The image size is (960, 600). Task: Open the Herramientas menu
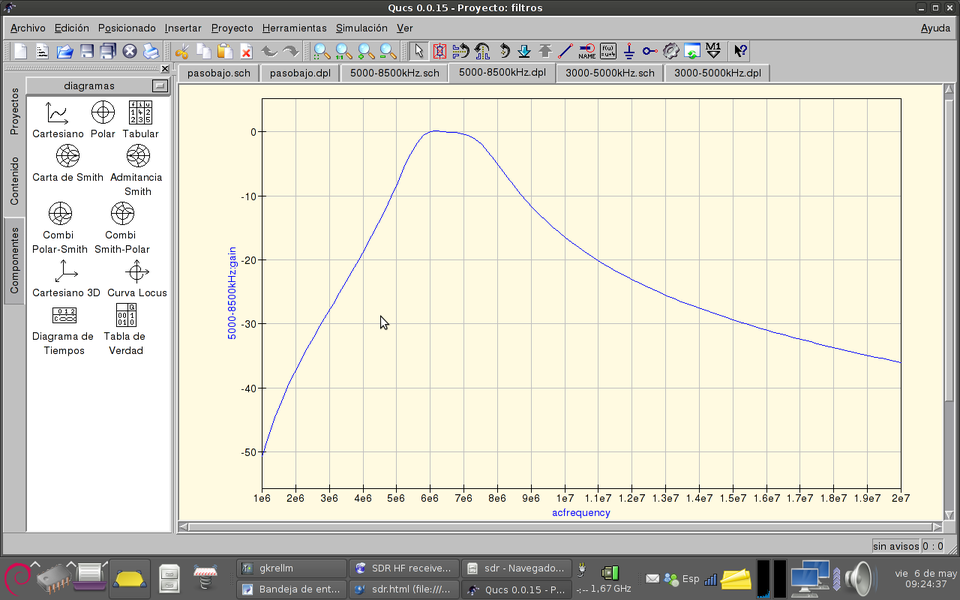coord(294,28)
